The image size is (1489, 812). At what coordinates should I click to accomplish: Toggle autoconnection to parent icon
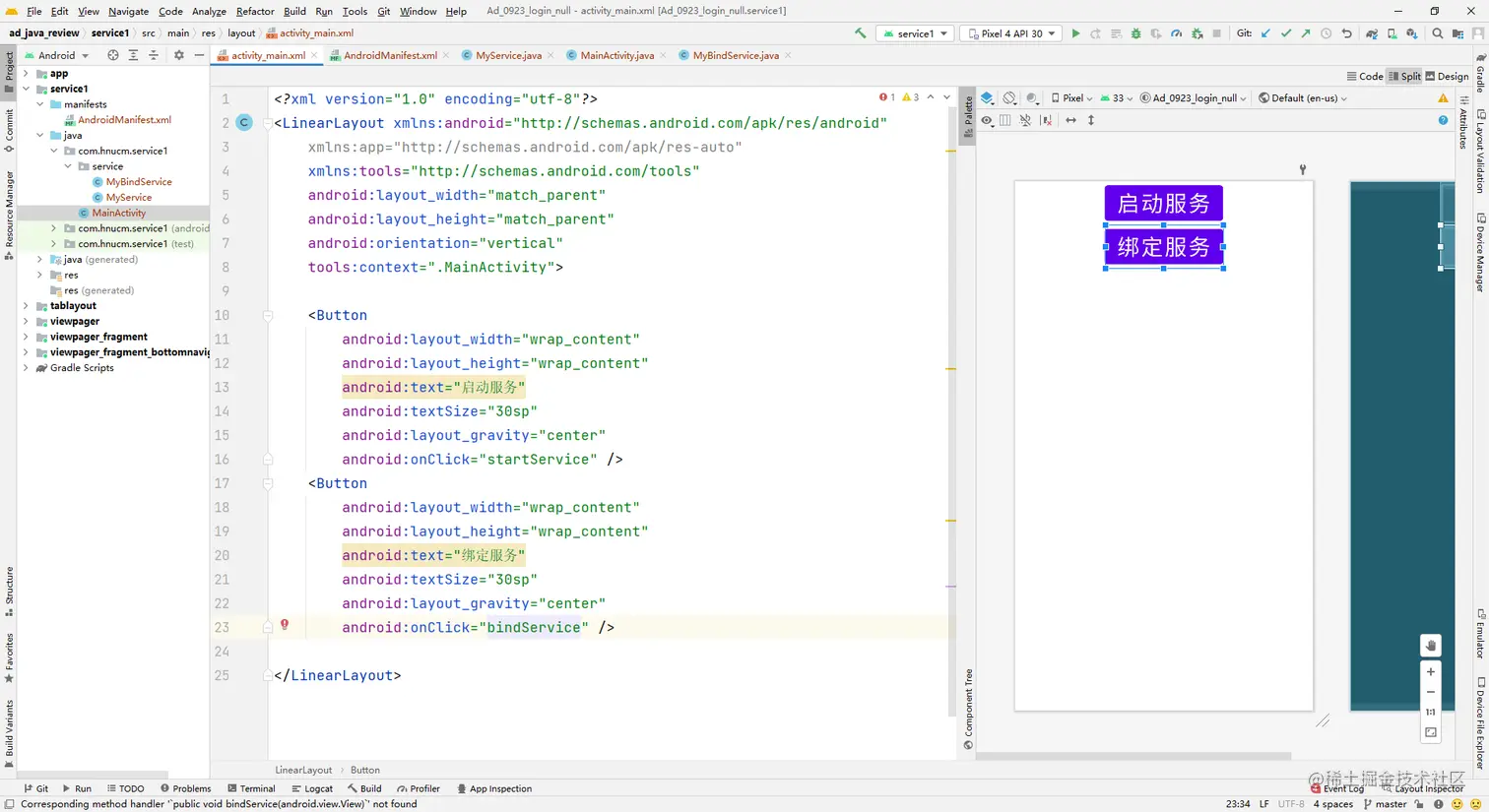[x=1026, y=120]
